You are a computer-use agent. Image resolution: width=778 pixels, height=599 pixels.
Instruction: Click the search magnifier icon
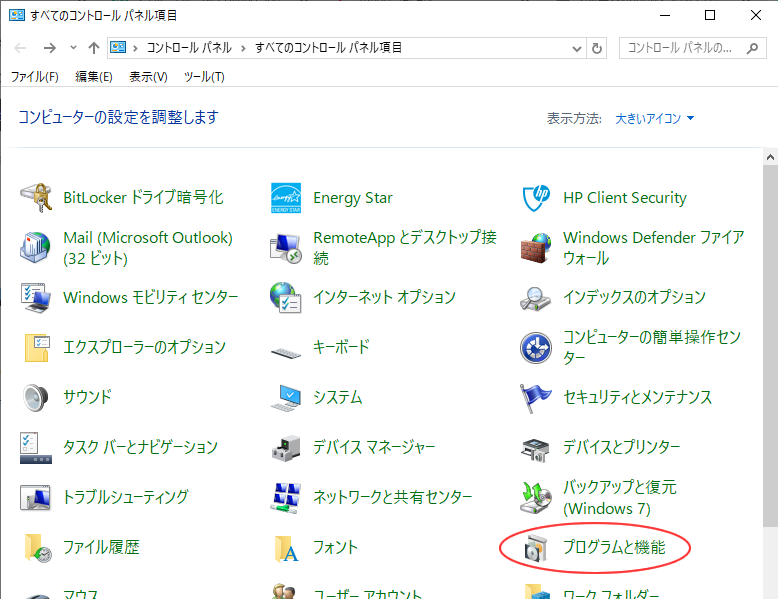click(x=753, y=48)
